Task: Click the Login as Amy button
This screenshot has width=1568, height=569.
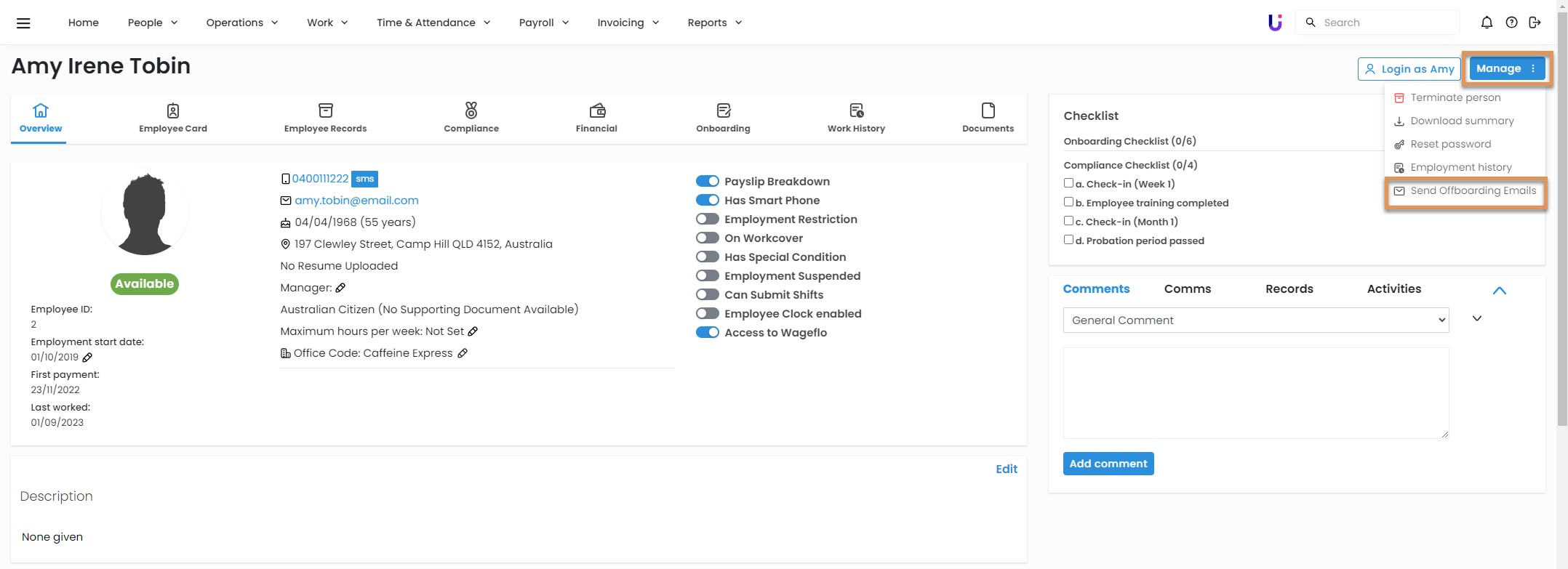Action: tap(1409, 69)
